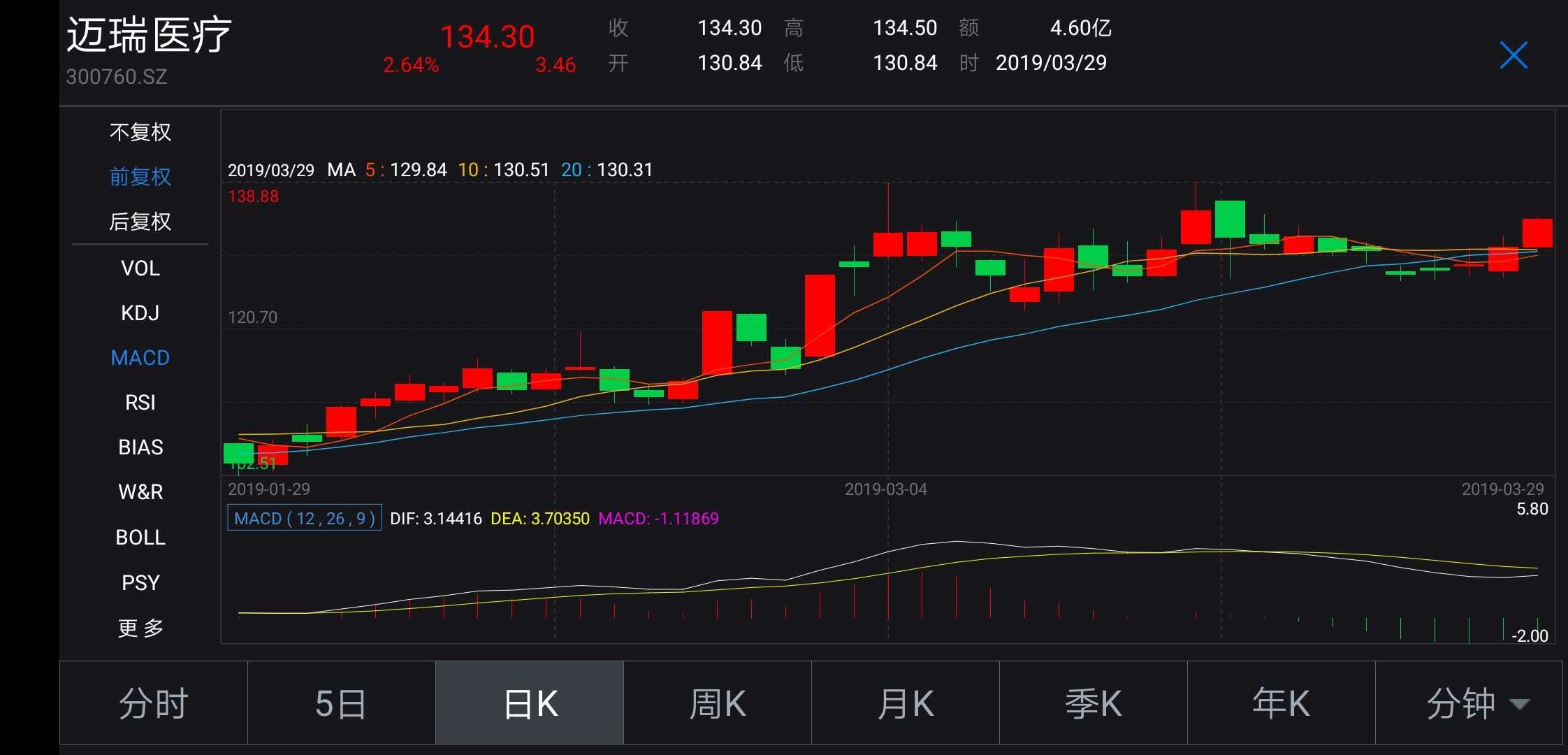Tap the last red candlestick on 2019-03-29
The height and width of the screenshot is (755, 1568).
1537,233
